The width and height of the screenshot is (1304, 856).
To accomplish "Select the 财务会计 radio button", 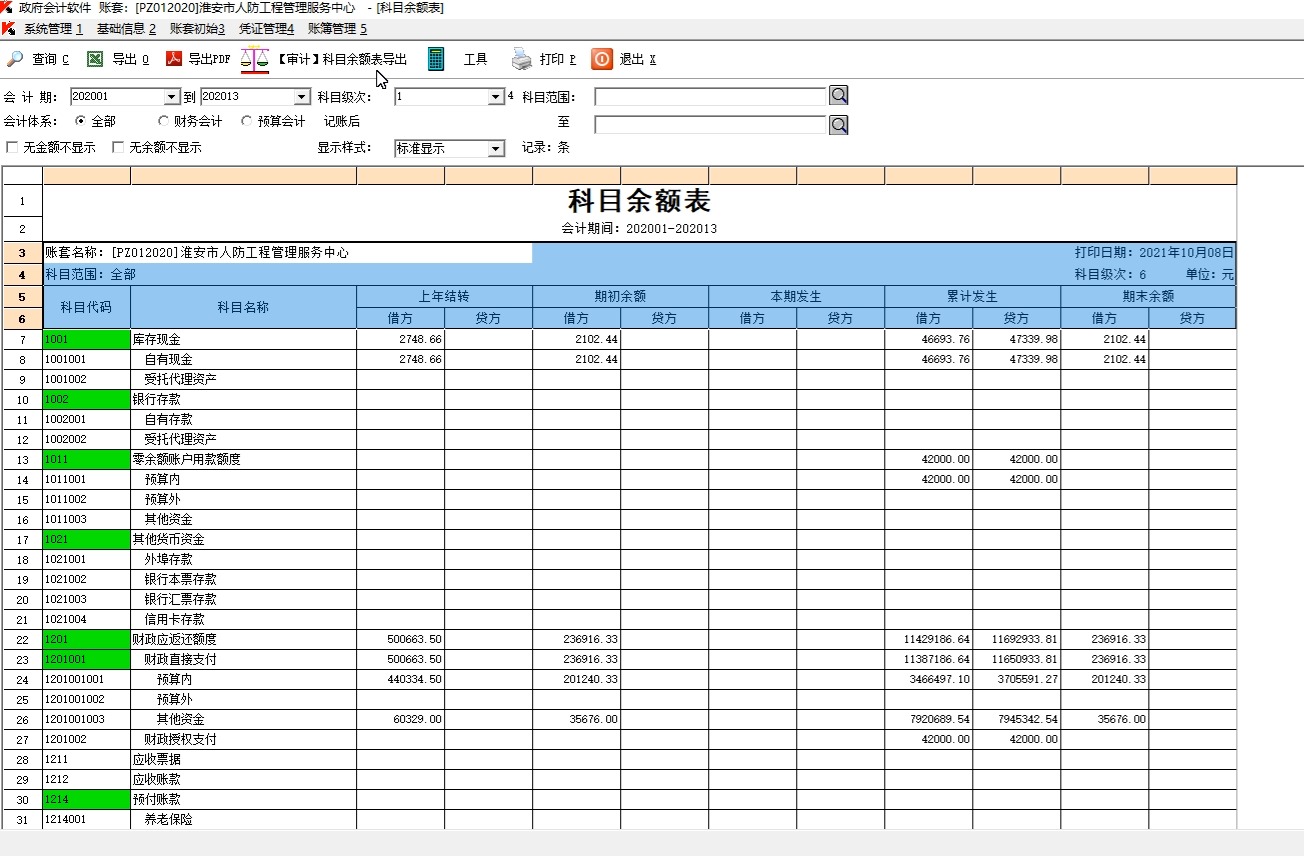I will tap(164, 121).
